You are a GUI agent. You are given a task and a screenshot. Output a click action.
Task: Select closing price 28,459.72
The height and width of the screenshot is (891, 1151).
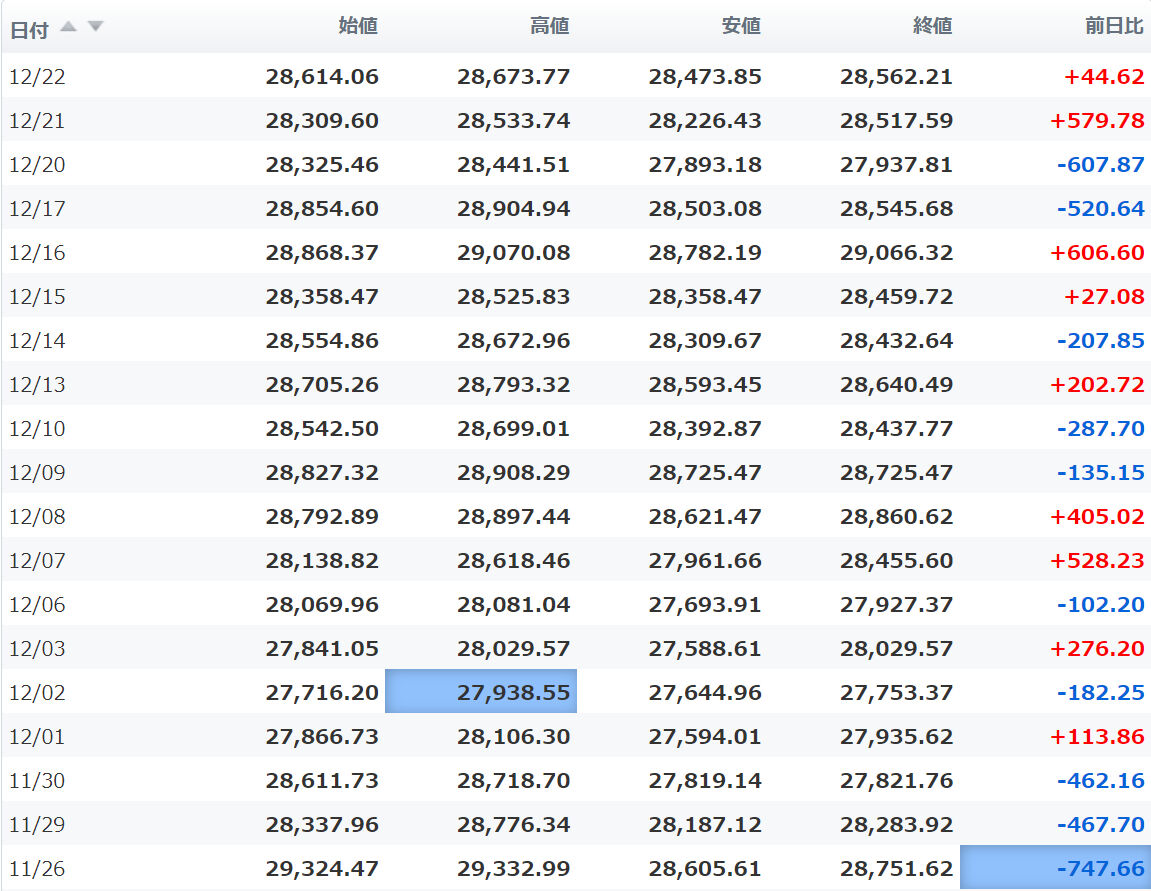point(897,297)
